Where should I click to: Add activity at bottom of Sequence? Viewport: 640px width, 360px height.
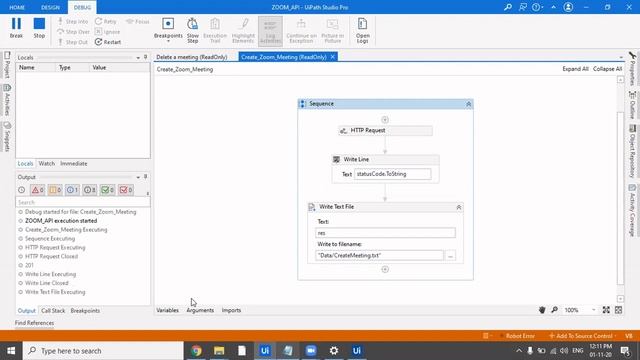(x=385, y=269)
